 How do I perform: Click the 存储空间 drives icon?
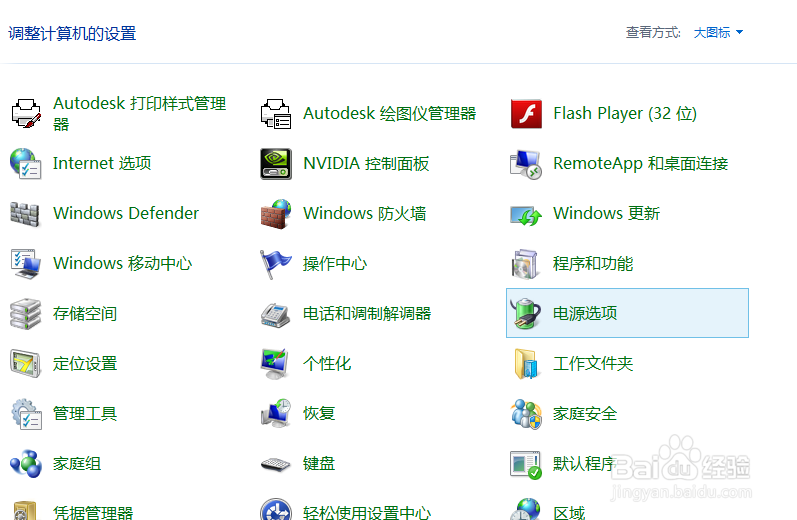(25, 314)
